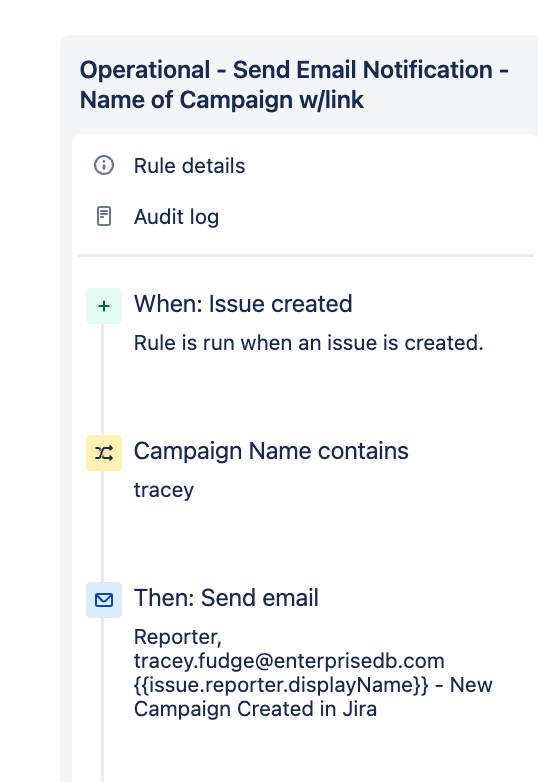Open Rule details

click(189, 166)
